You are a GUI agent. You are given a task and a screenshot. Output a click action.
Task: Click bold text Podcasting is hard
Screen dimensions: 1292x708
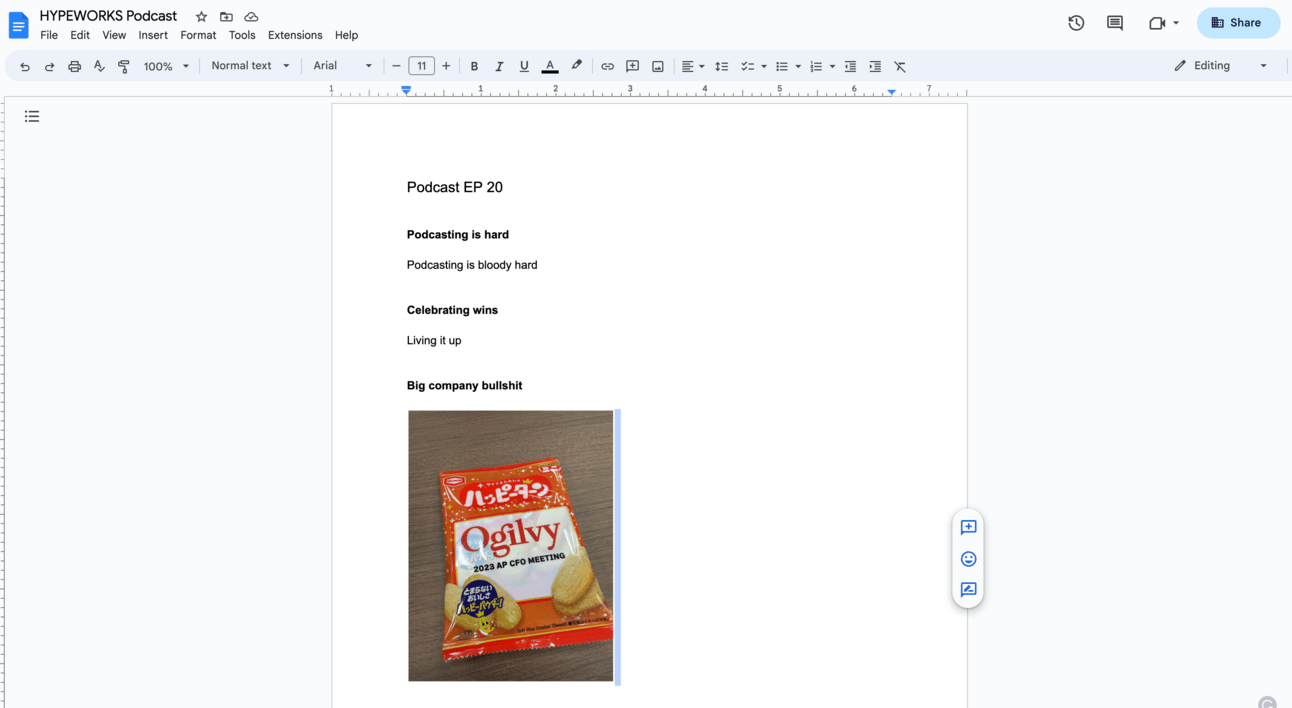coord(458,235)
